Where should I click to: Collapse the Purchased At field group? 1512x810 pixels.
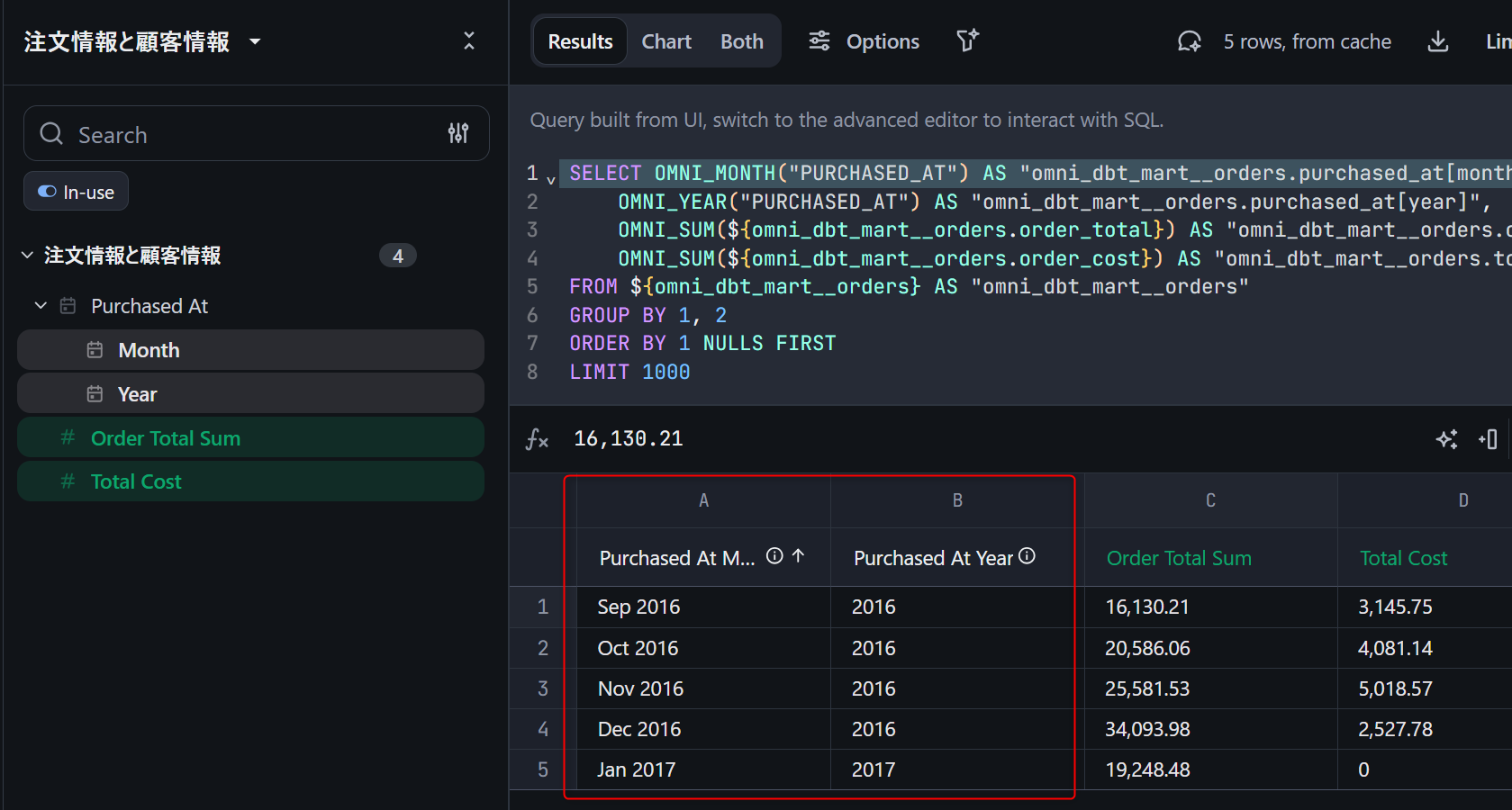pos(41,306)
